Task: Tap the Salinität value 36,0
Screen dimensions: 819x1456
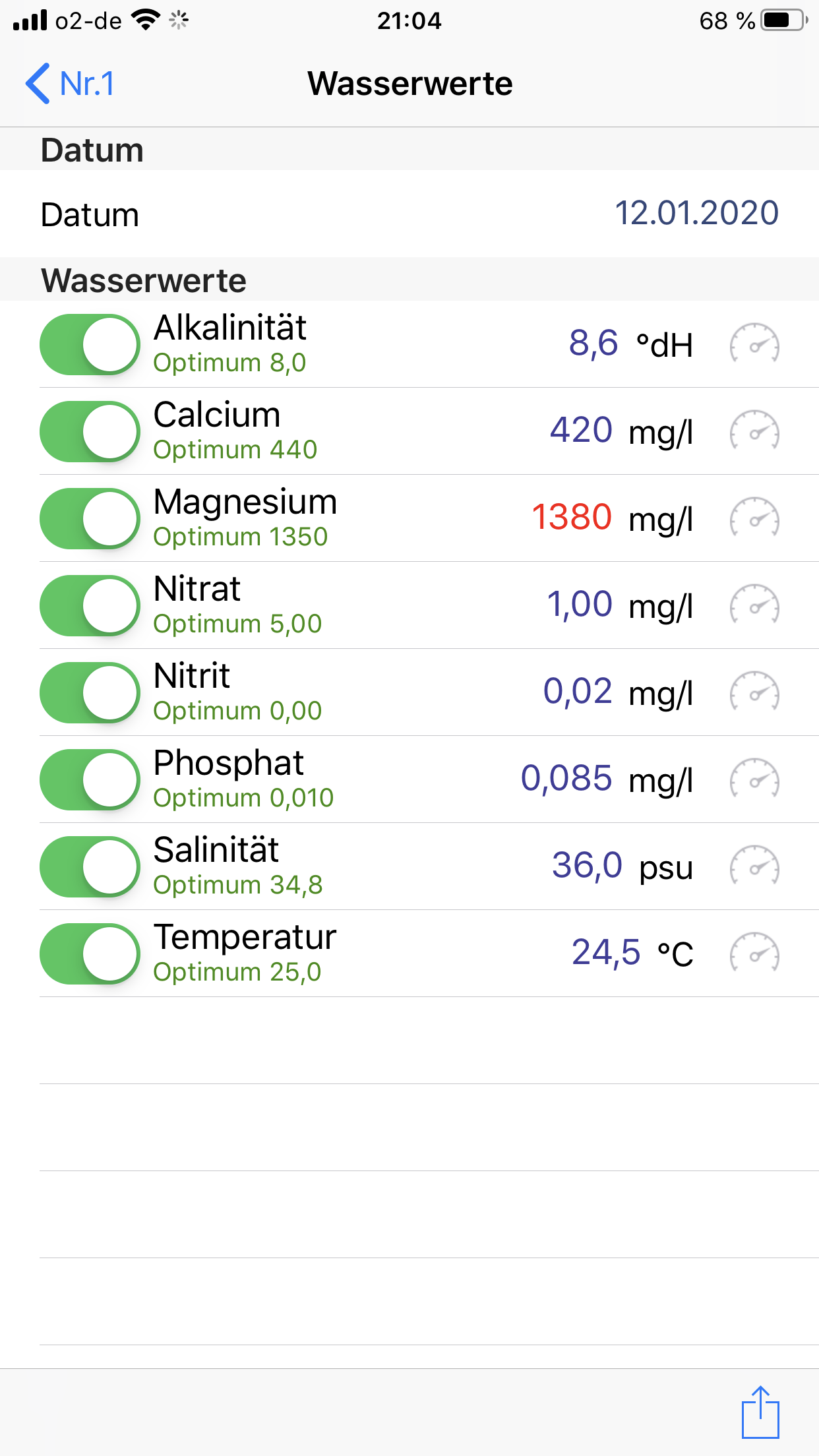Action: (x=587, y=866)
